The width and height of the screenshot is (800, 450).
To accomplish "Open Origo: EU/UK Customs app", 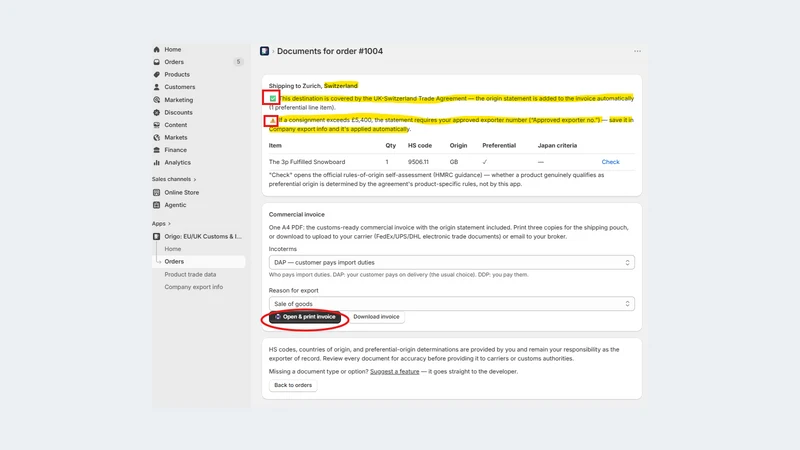I will pos(203,237).
